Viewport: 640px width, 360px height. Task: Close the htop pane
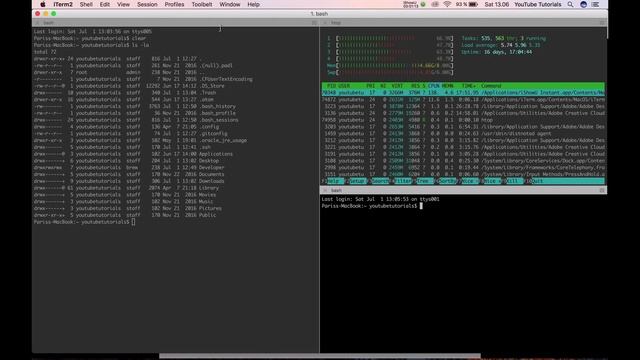coord(325,23)
